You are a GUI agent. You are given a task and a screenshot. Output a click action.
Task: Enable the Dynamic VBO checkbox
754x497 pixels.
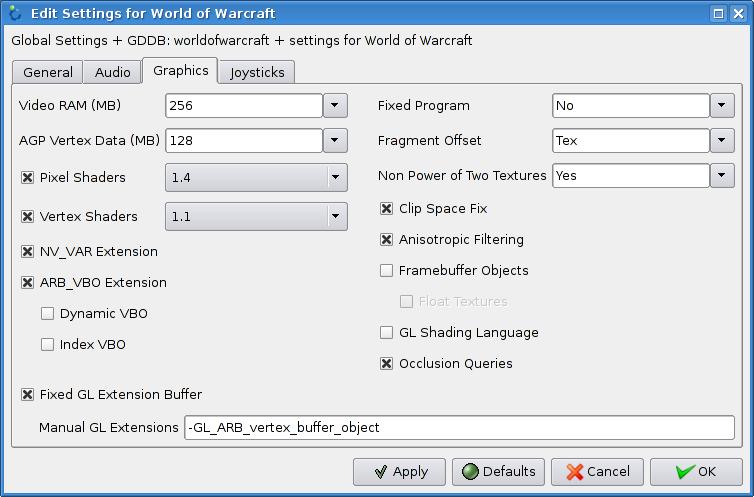pyautogui.click(x=47, y=314)
